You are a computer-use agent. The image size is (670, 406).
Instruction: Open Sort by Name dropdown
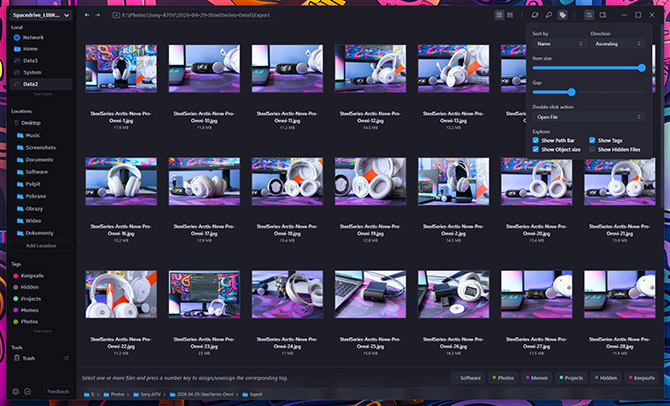558,44
